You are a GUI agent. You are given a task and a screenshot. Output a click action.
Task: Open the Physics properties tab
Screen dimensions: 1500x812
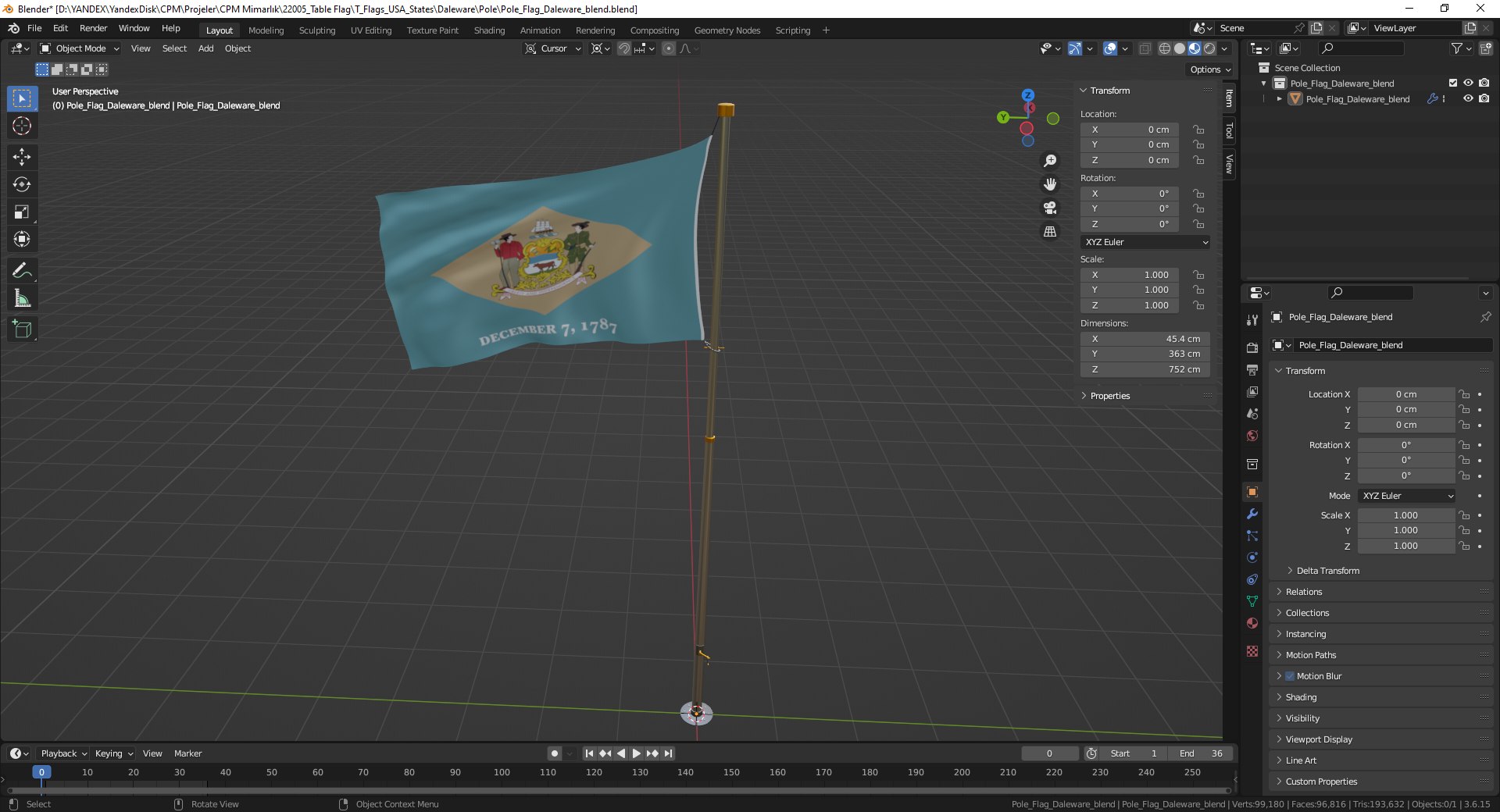[1252, 557]
